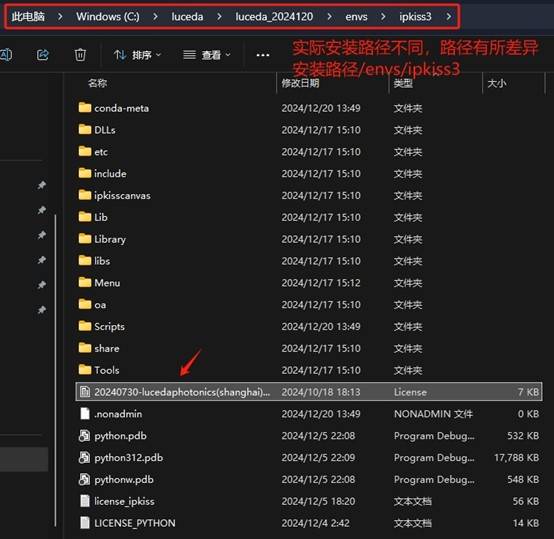Click the 大小 column header

(x=496, y=83)
